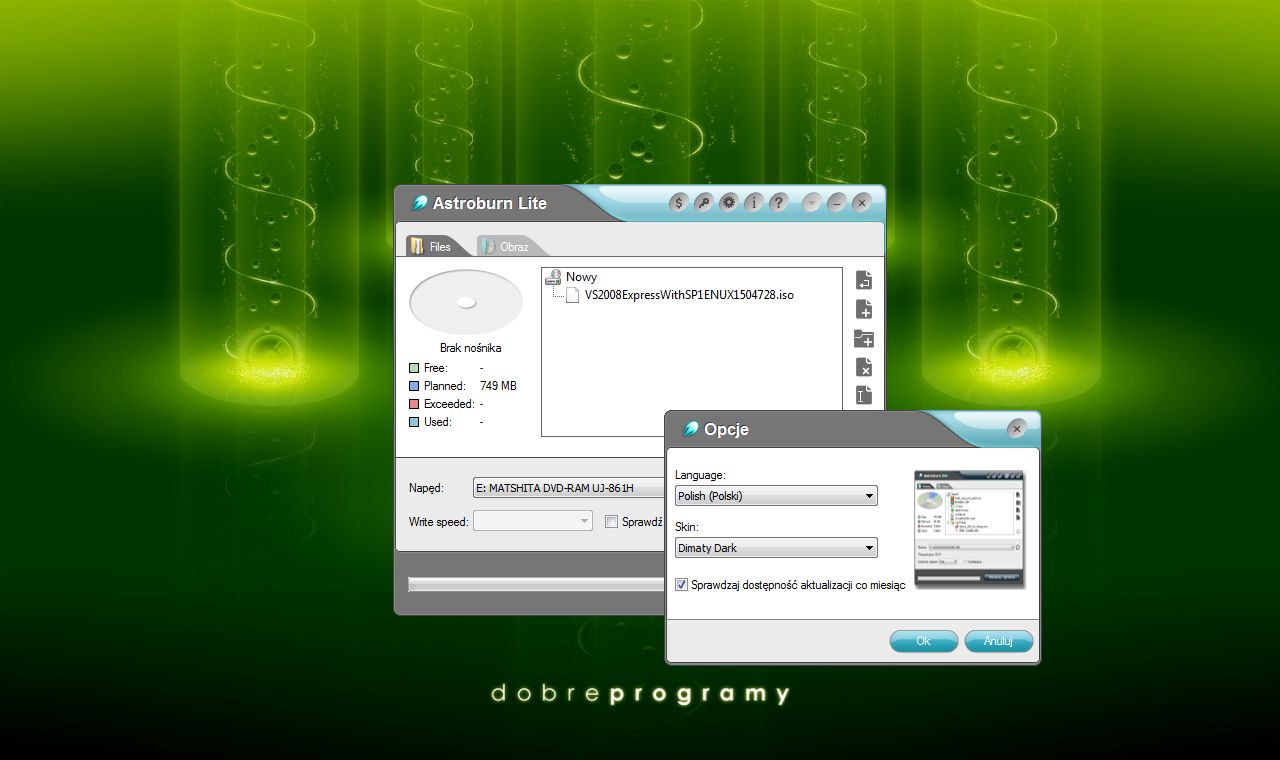1280x760 pixels.
Task: Select the Nowy root node label
Action: click(x=581, y=277)
